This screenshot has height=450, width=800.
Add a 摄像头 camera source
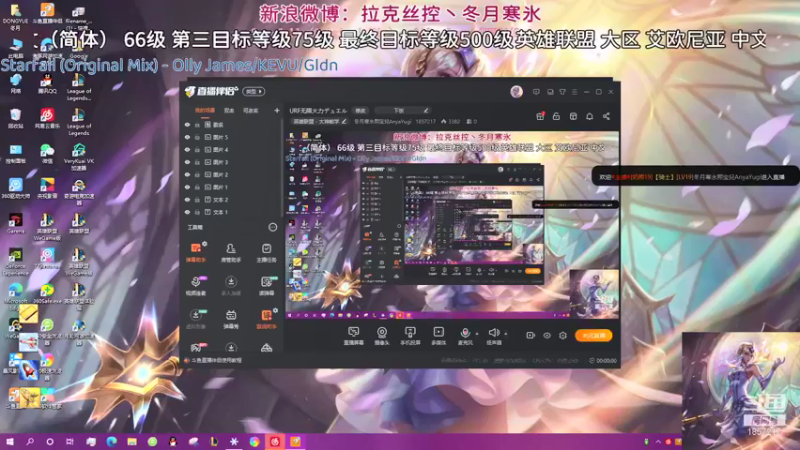382,336
